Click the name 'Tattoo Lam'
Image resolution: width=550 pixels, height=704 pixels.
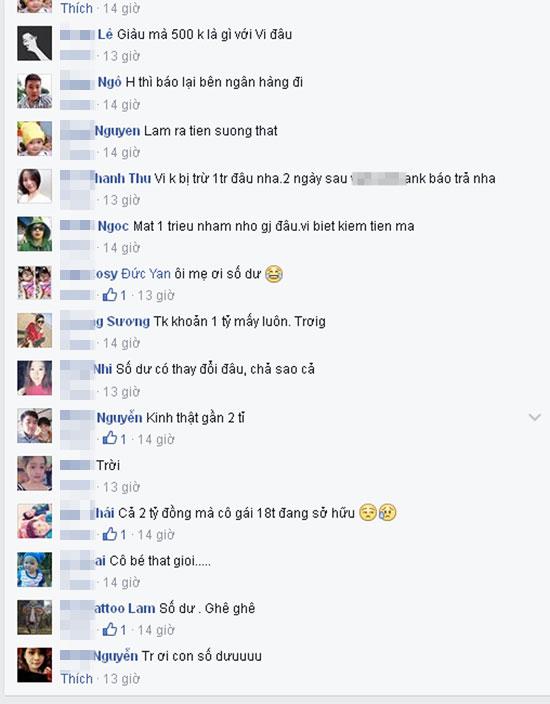(x=124, y=608)
